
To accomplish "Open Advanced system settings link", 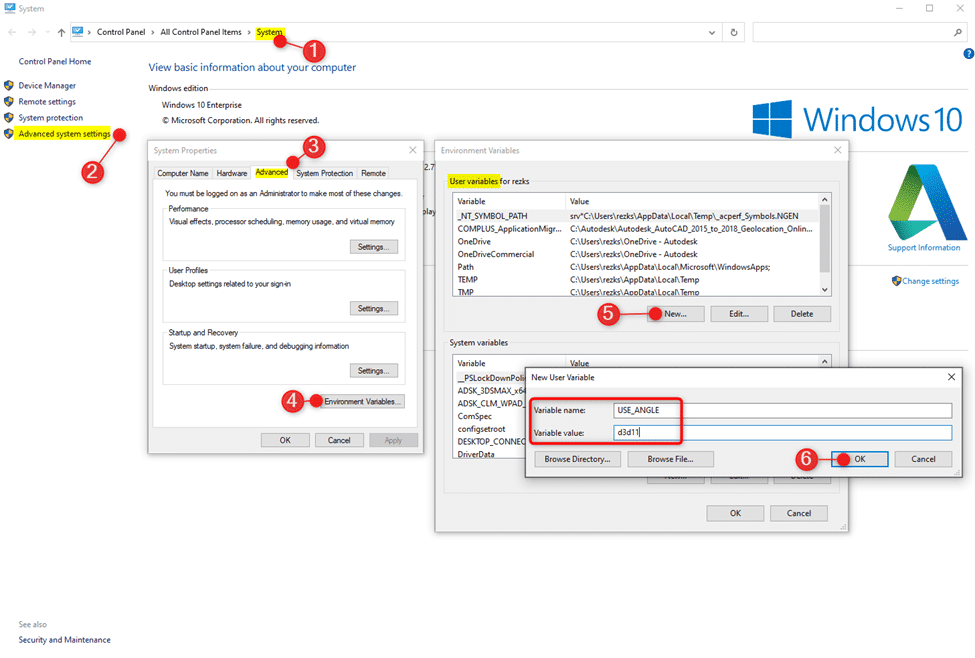I will click(x=65, y=134).
